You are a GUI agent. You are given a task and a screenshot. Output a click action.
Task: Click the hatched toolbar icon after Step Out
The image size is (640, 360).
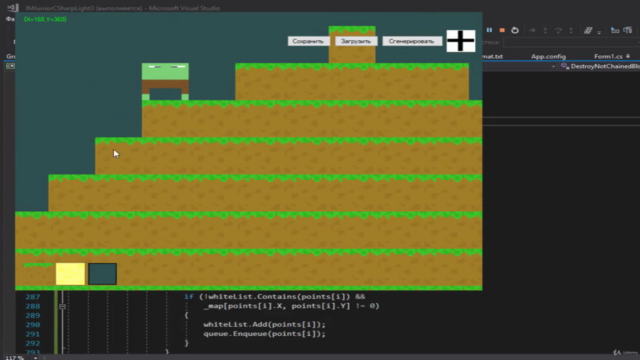[x=588, y=30]
